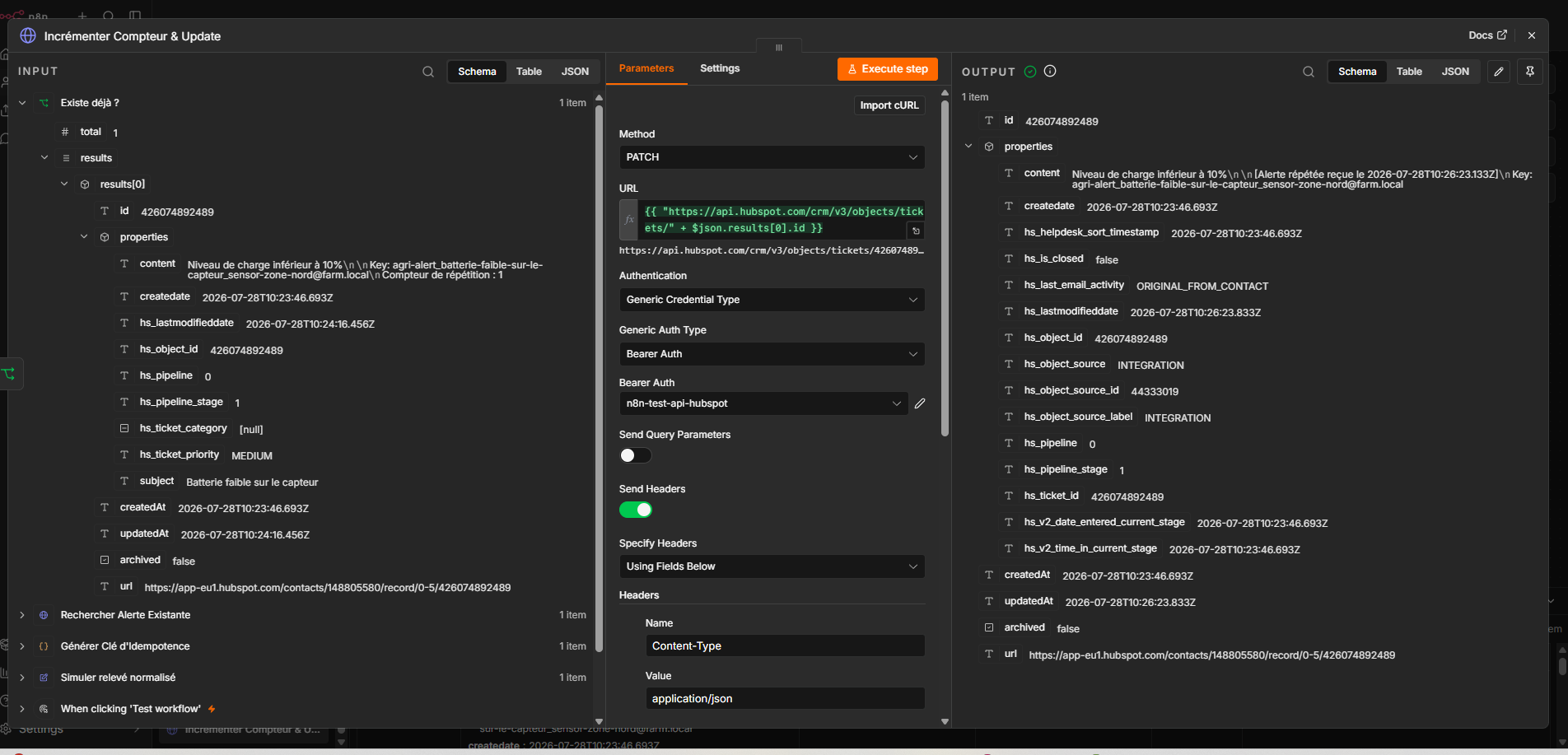Select the Parameters tab
Viewport: 1568px width, 755px height.
click(646, 68)
